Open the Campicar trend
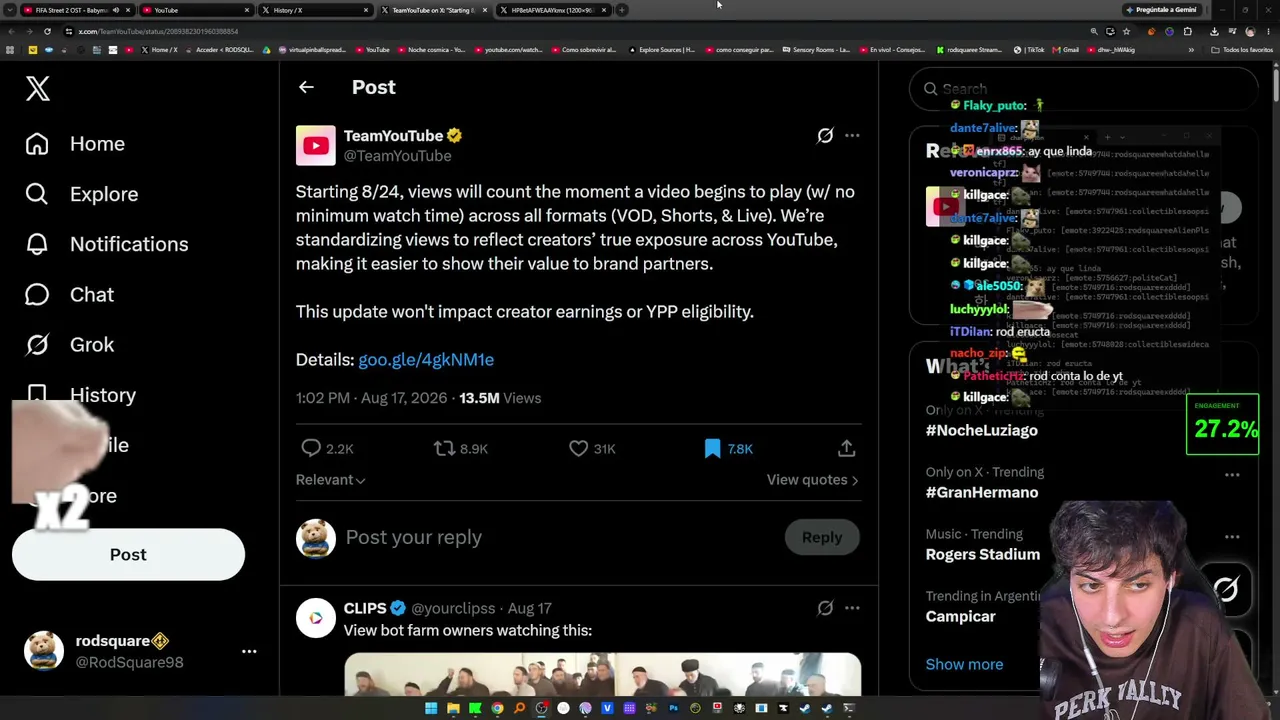The width and height of the screenshot is (1280, 720). pos(960,616)
